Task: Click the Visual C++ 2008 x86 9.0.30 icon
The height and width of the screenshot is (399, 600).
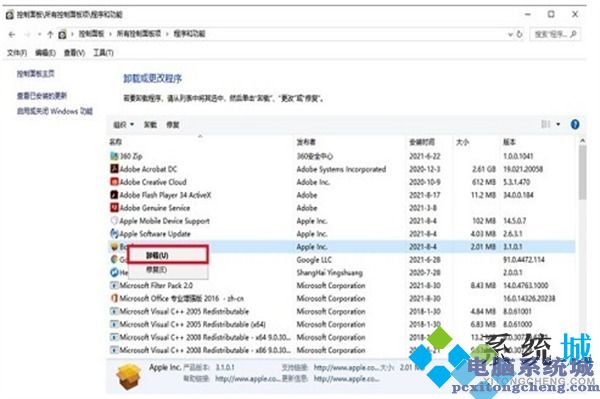Action: (114, 350)
